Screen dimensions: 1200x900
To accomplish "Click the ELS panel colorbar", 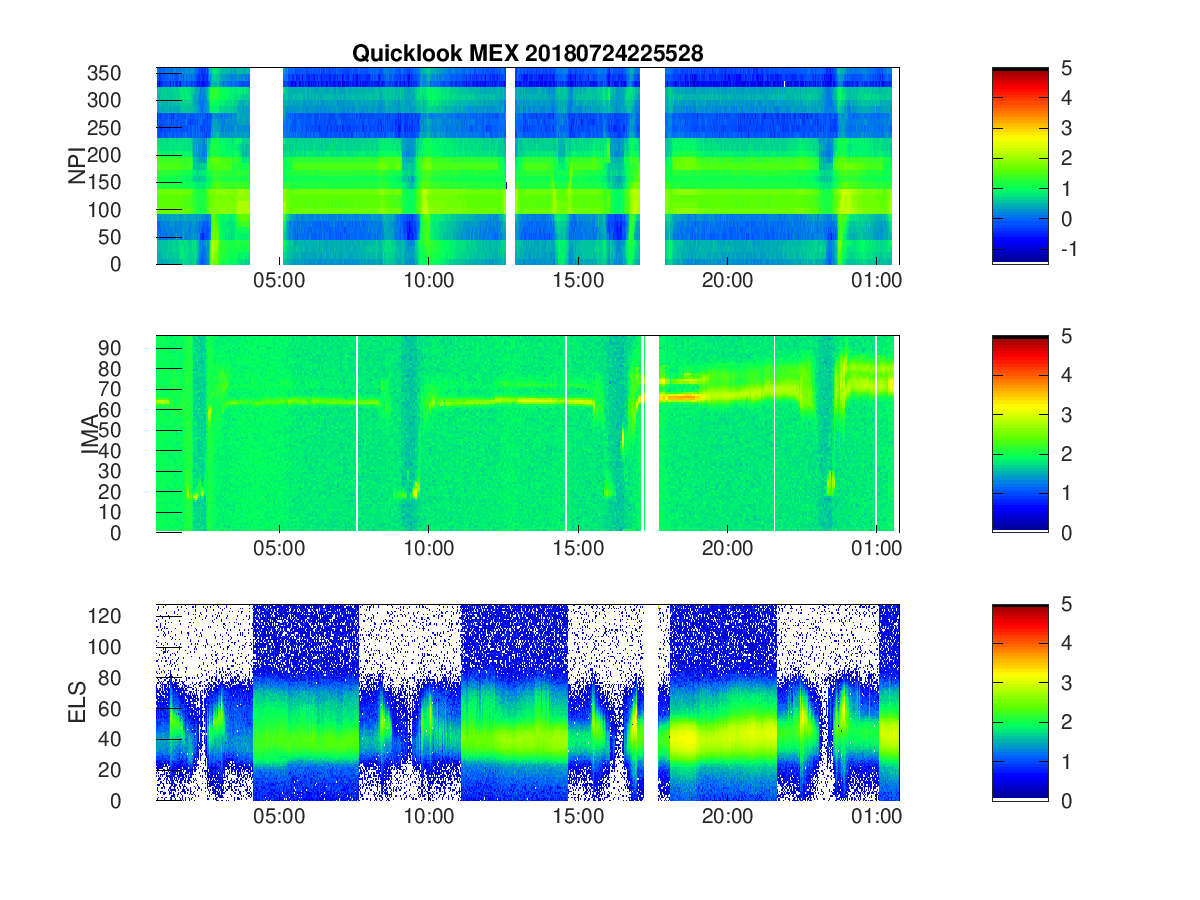I will click(1020, 702).
